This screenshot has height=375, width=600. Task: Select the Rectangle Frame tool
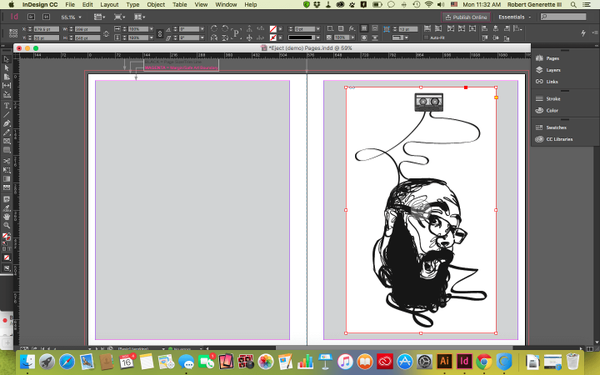(x=7, y=141)
